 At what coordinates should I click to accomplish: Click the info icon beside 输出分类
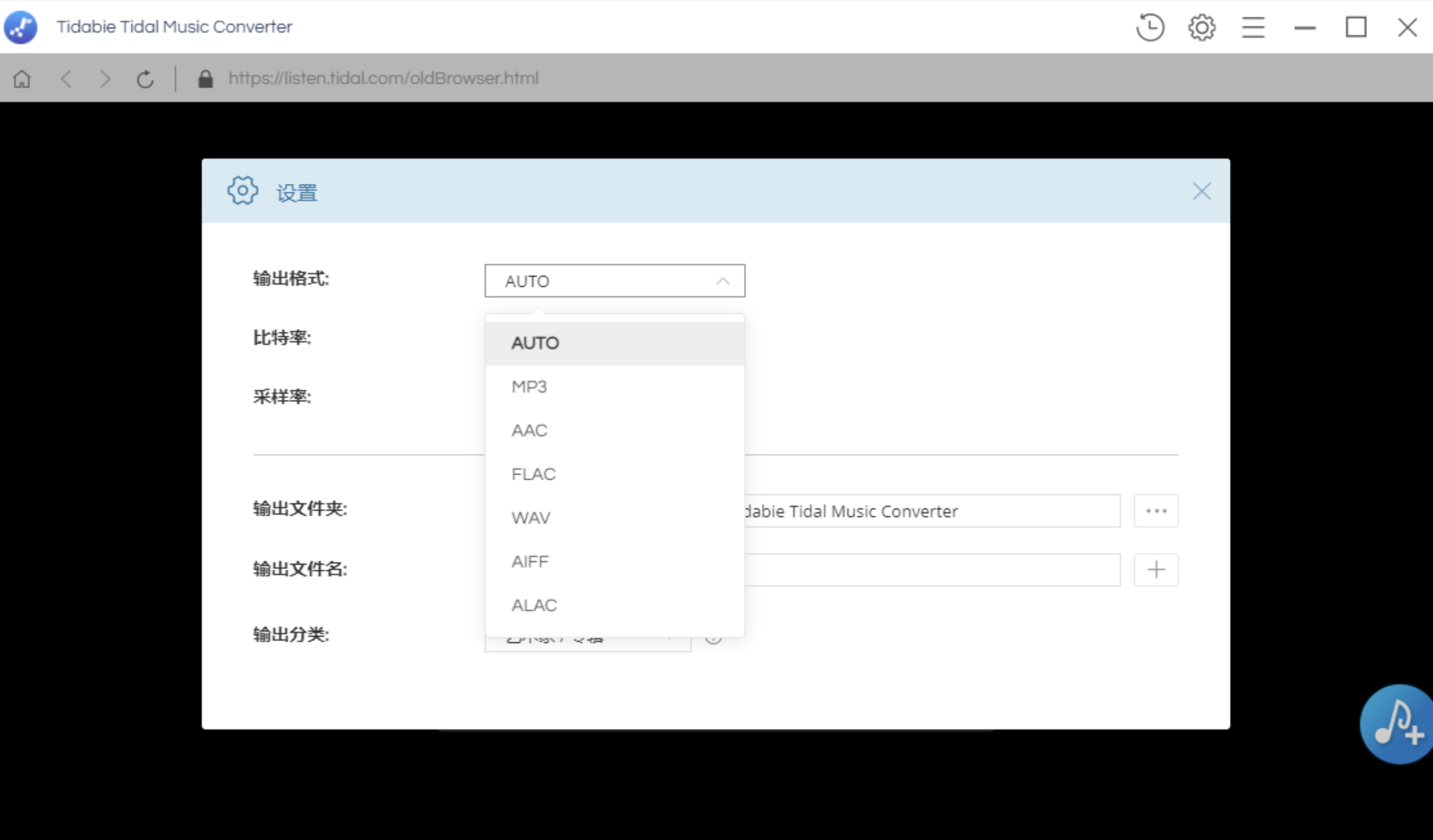coord(713,638)
